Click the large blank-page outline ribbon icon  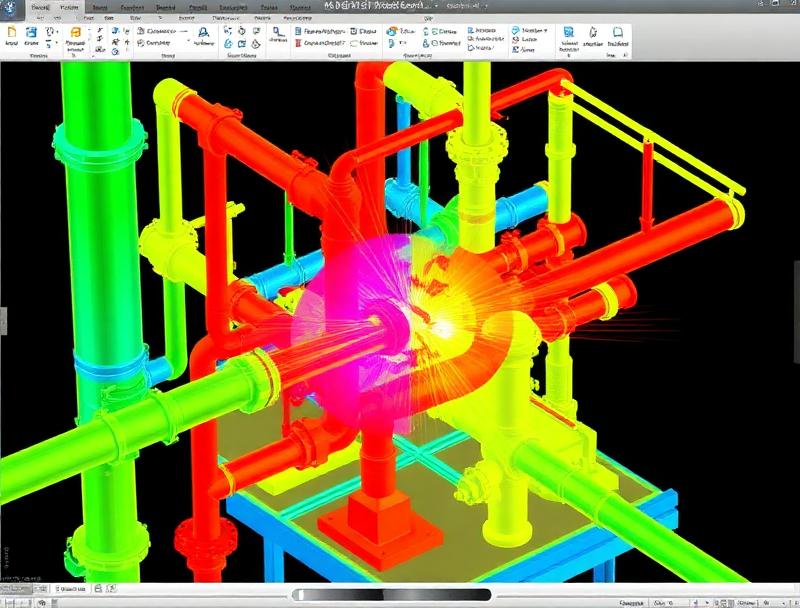pyautogui.click(x=618, y=33)
